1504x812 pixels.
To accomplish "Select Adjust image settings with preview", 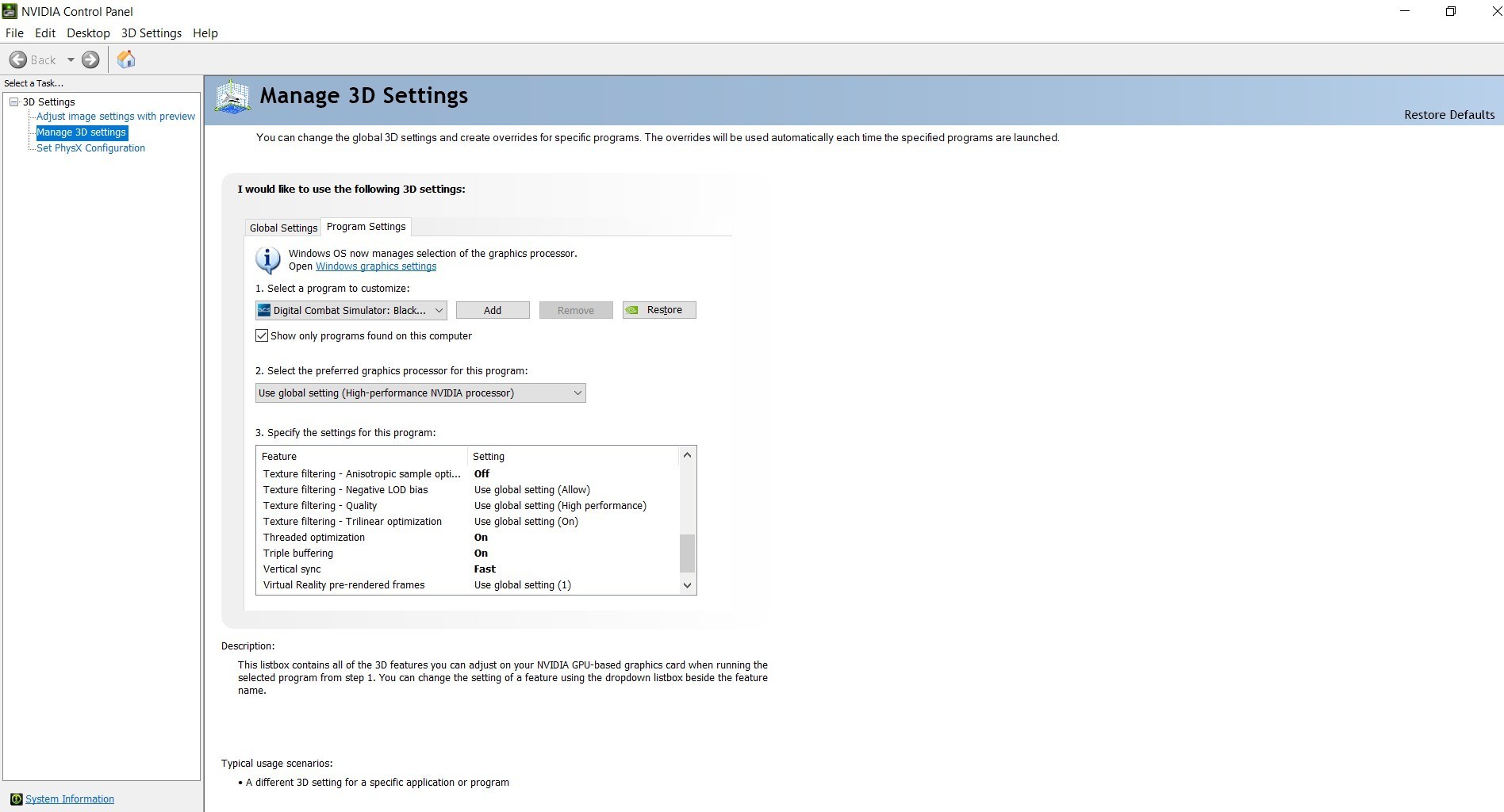I will coord(116,117).
